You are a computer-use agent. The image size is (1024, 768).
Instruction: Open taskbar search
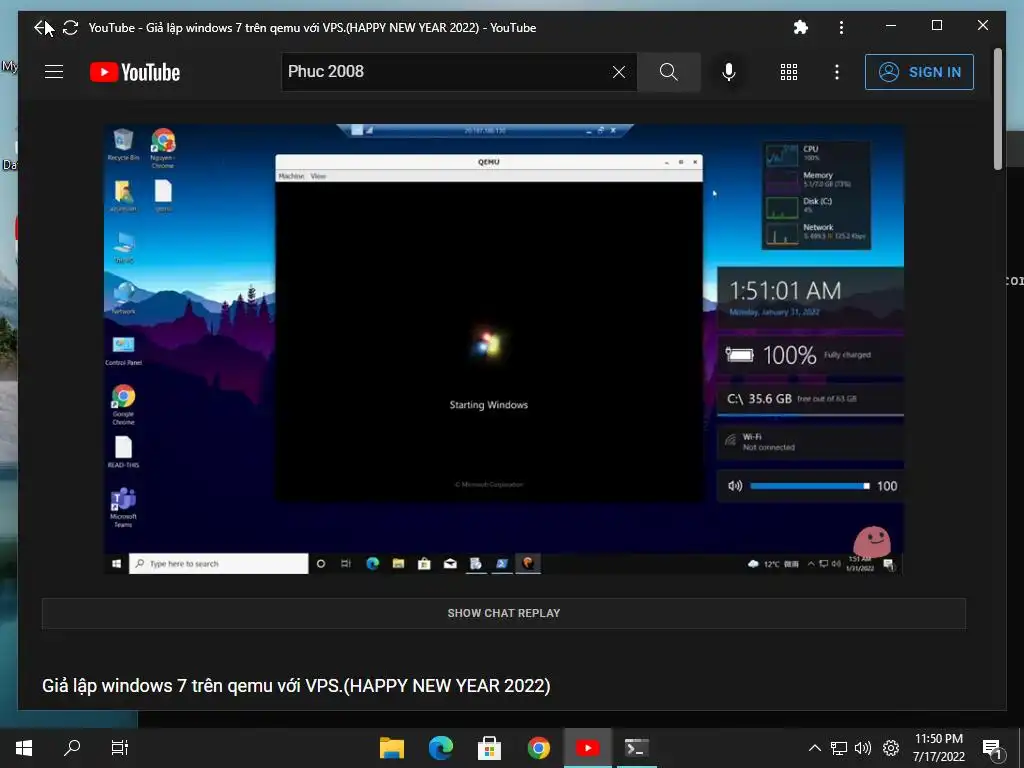[x=72, y=748]
